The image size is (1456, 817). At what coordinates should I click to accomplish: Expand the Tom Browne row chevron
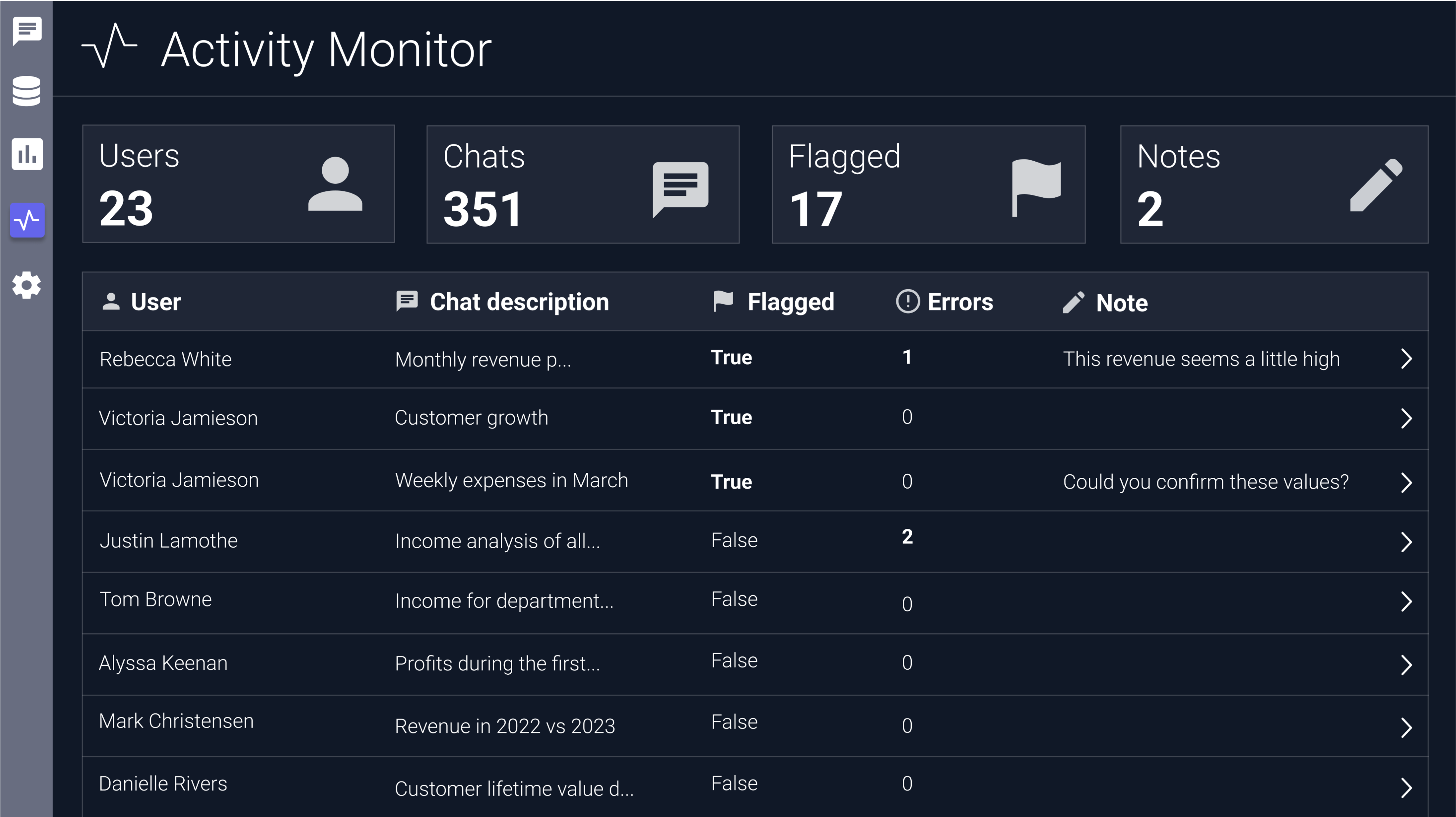(x=1407, y=601)
